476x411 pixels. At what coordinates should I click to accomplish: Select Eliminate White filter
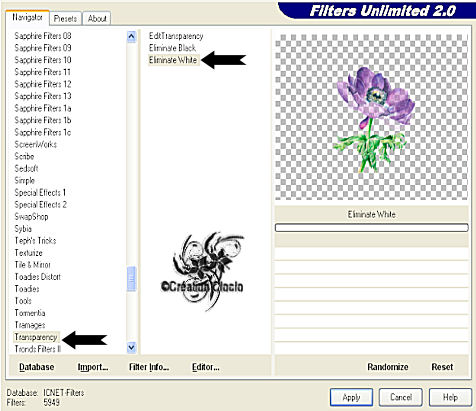173,60
